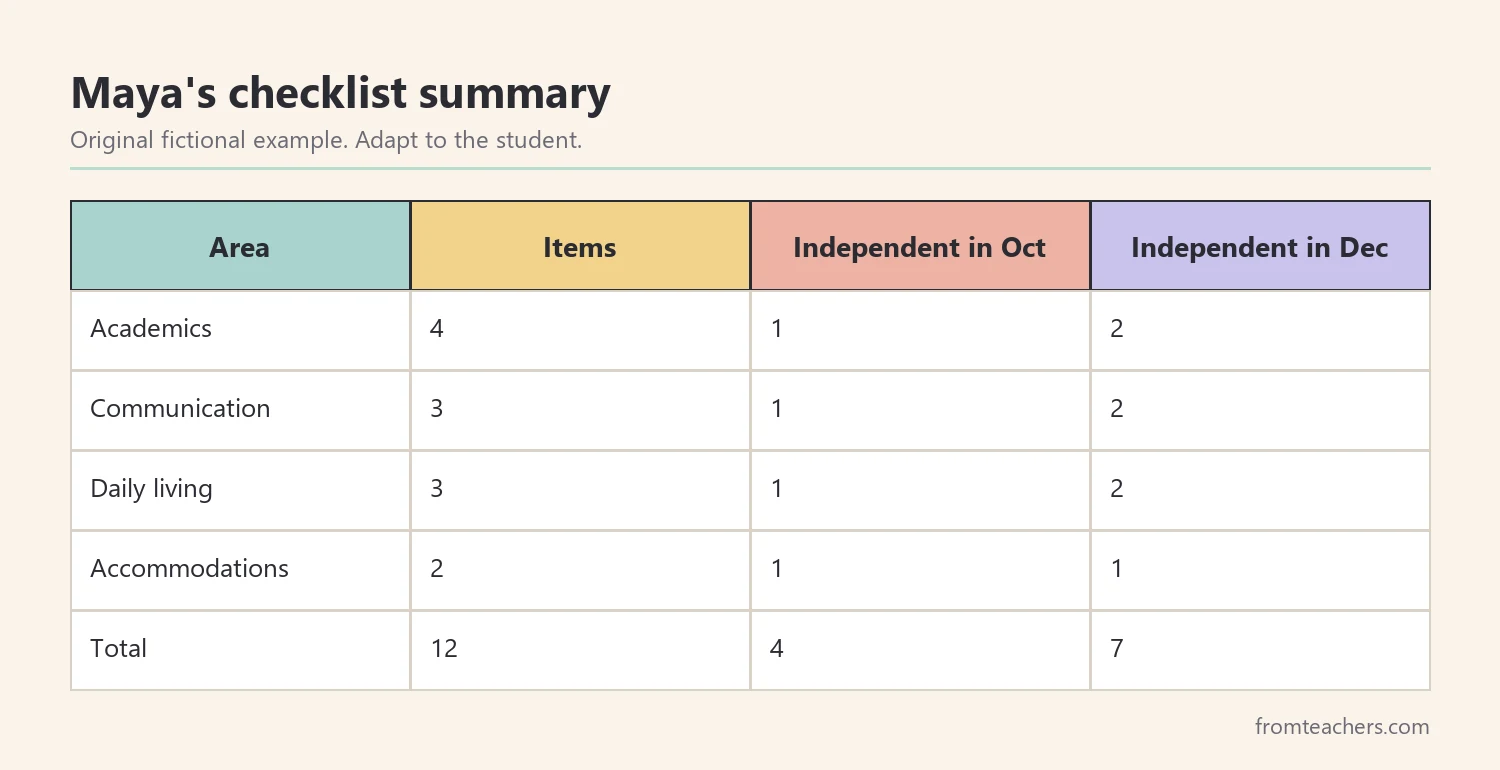Viewport: 1500px width, 770px height.
Task: Select Academics Independent in Oct value 1
Action: (x=777, y=329)
